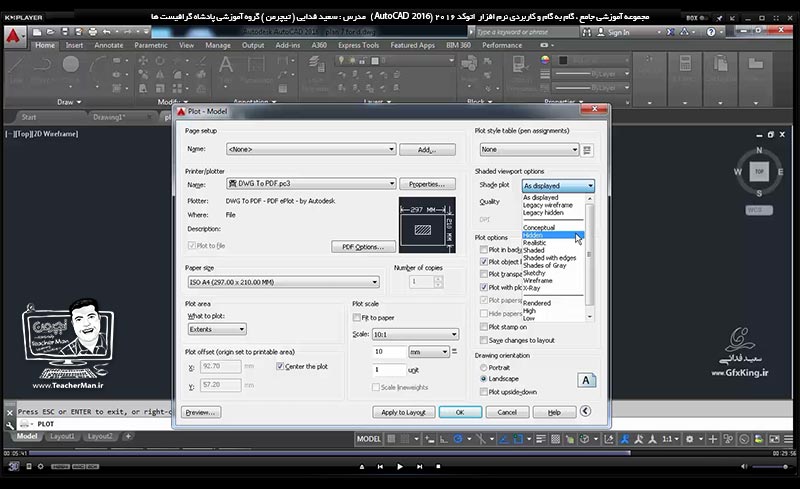800x489 pixels.
Task: Click the plot scale value 10 field
Action: [x=389, y=352]
